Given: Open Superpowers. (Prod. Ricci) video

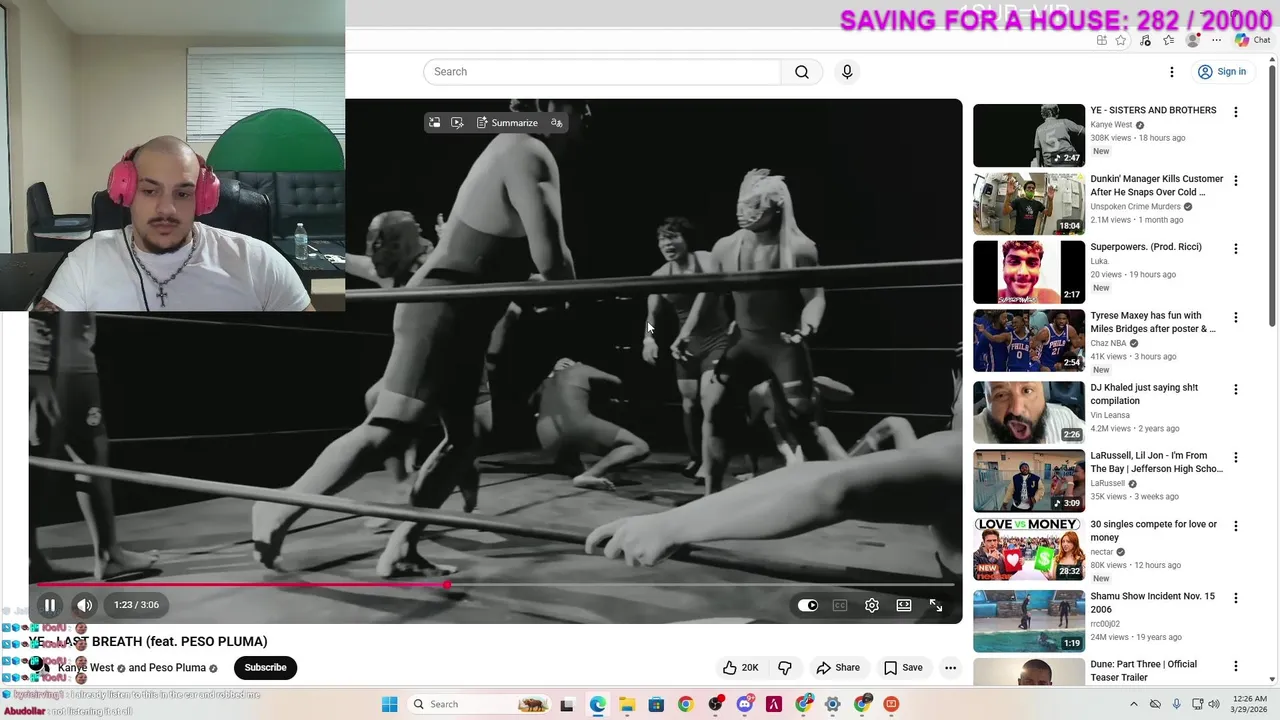Looking at the screenshot, I should 1146,247.
